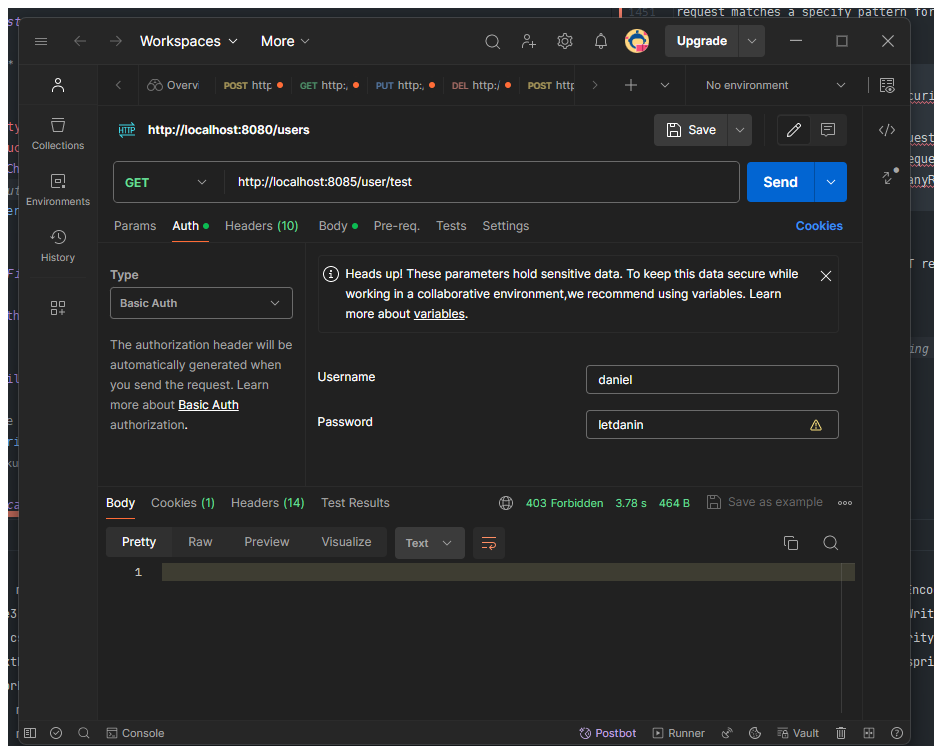Image resolution: width=942 pixels, height=754 pixels.
Task: Open the code snippet panel
Action: pos(887,130)
